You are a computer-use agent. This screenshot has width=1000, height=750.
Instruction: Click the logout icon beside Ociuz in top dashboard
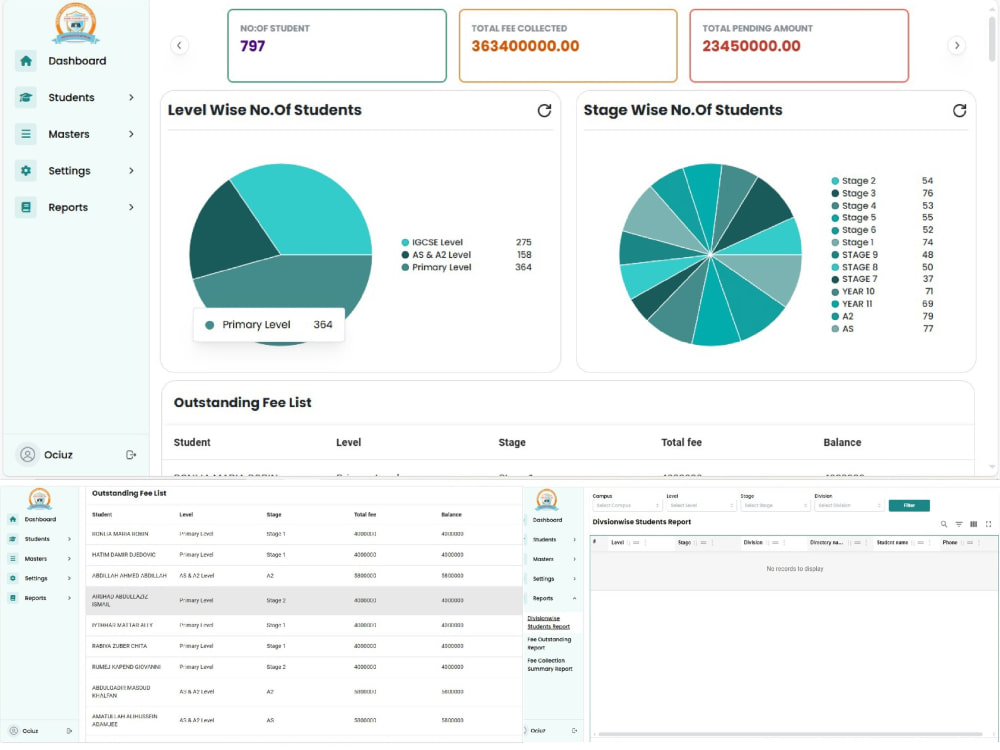[131, 455]
